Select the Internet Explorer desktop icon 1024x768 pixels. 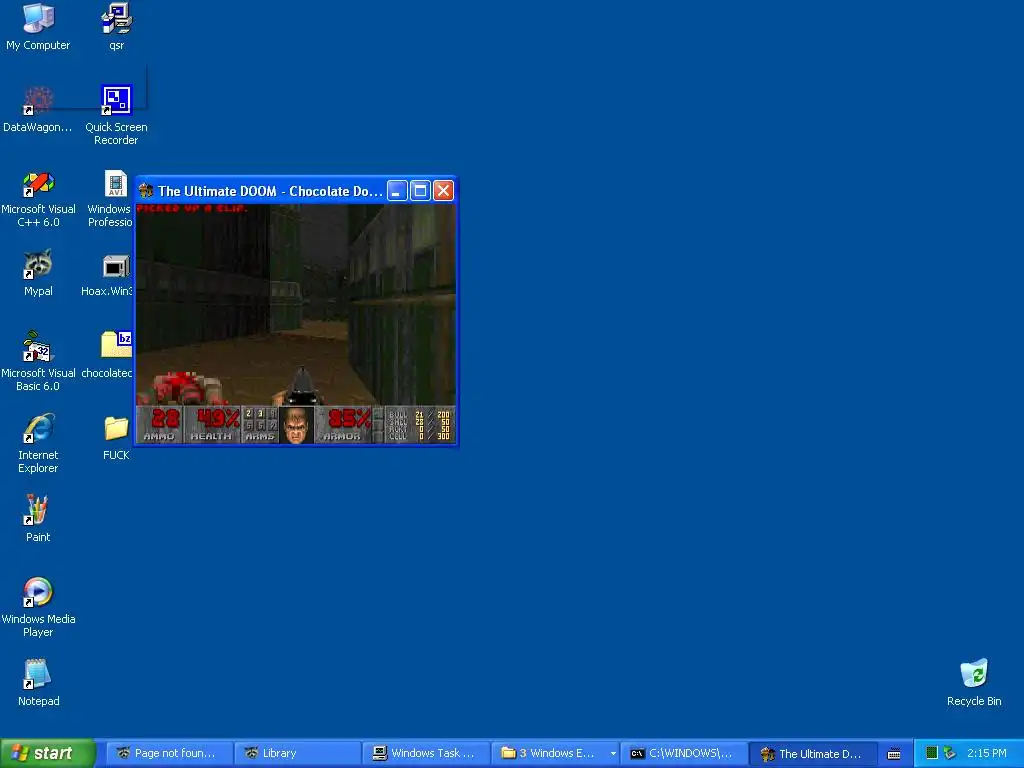(x=38, y=443)
